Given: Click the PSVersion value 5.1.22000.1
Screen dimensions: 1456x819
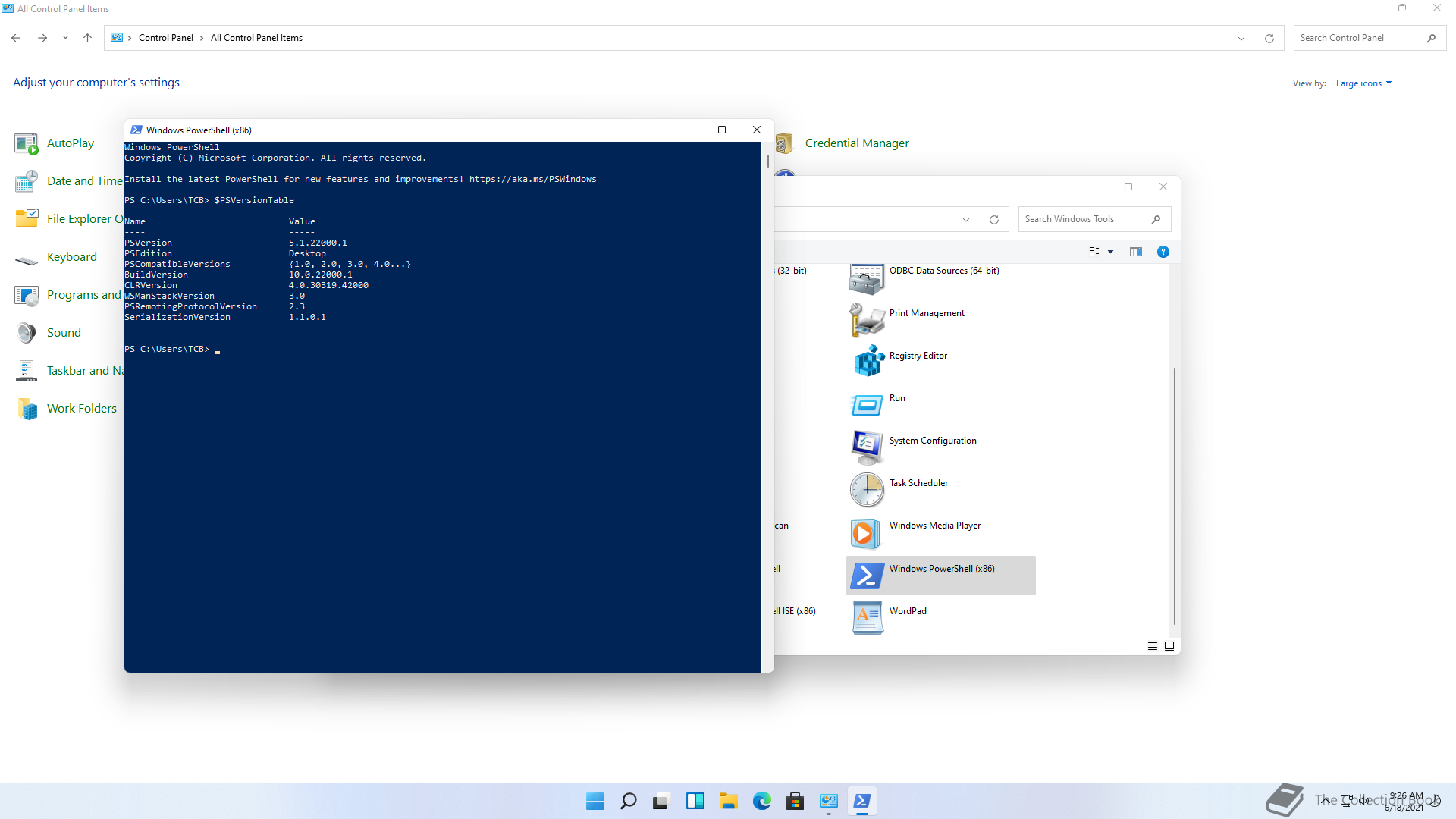Looking at the screenshot, I should [x=318, y=243].
